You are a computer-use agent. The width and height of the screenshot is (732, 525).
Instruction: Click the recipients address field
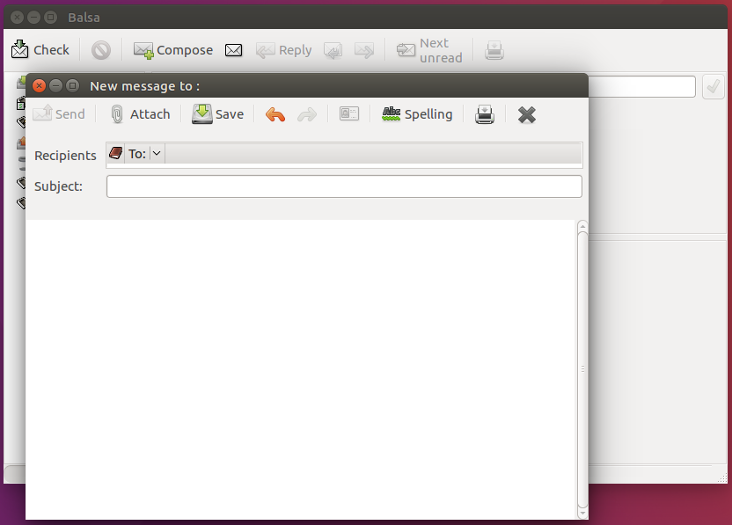(x=373, y=154)
